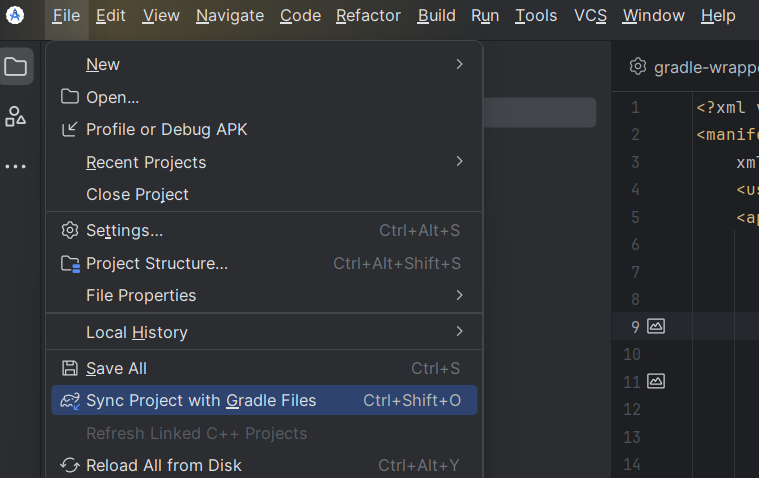Open the Refactor menu

pyautogui.click(x=368, y=15)
